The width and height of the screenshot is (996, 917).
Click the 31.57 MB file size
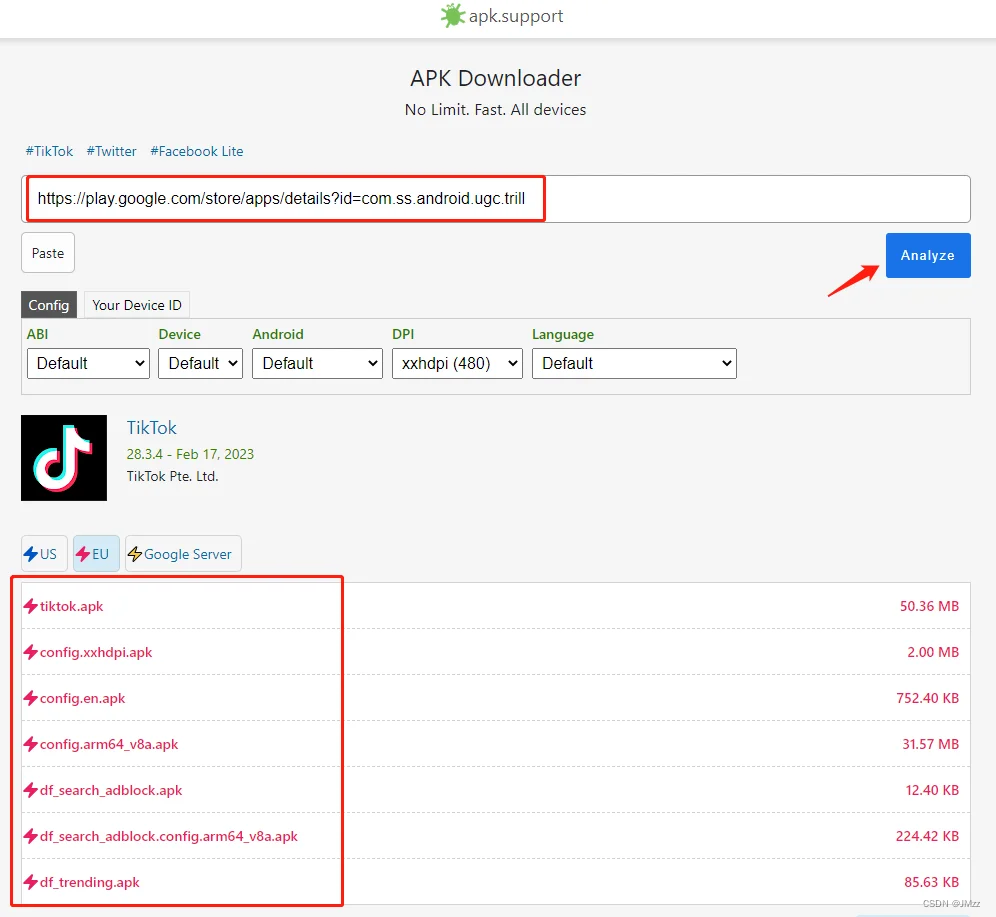[x=931, y=744]
